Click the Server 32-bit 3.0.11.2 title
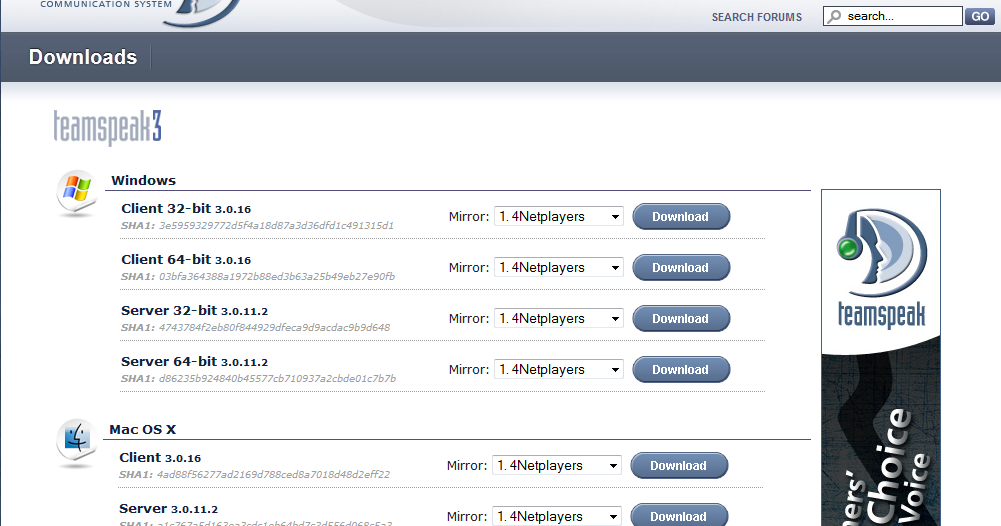Viewport: 1001px width, 526px height. pos(194,311)
